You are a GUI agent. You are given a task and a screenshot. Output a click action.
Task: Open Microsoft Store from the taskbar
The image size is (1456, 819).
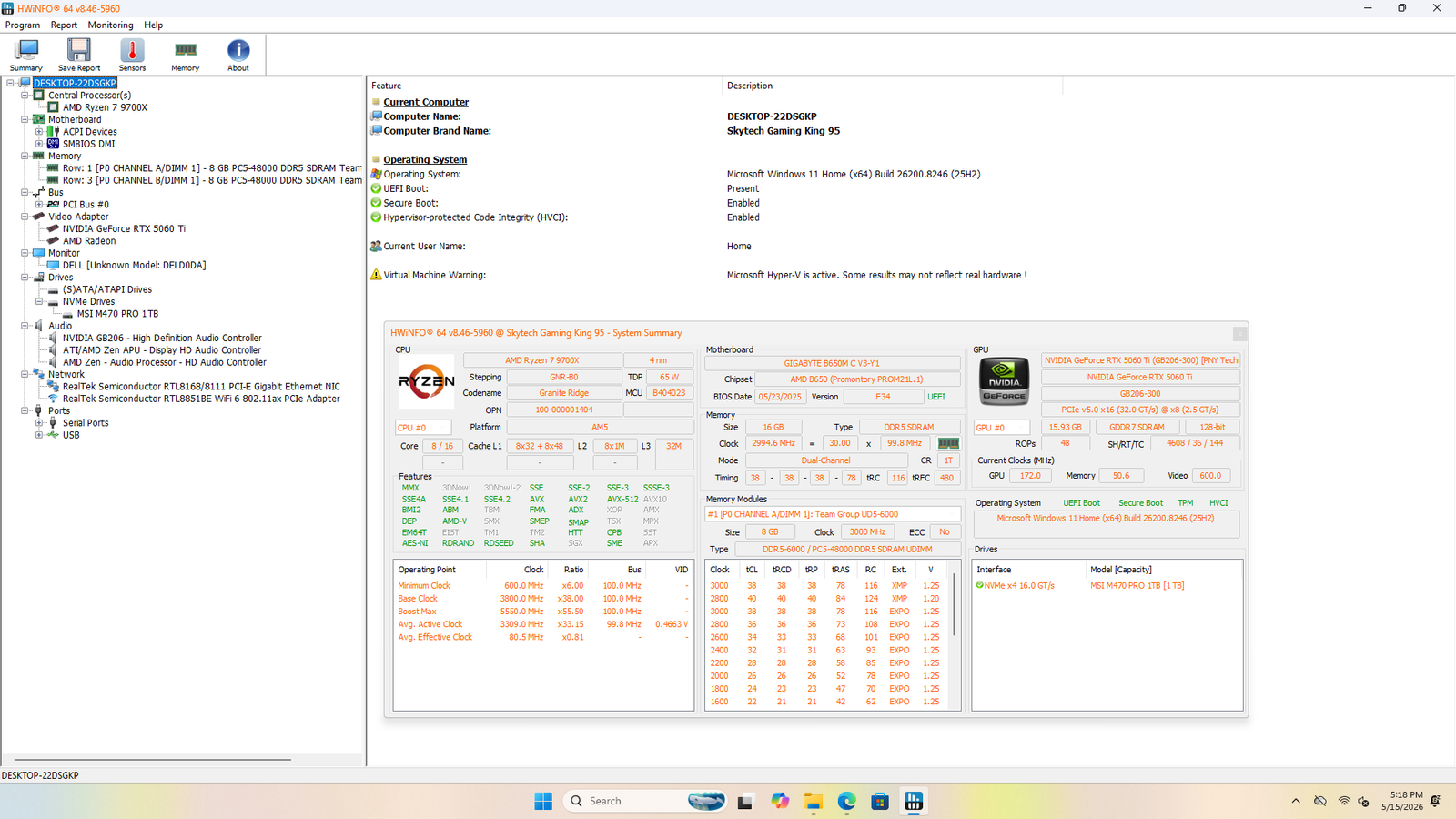(x=880, y=801)
